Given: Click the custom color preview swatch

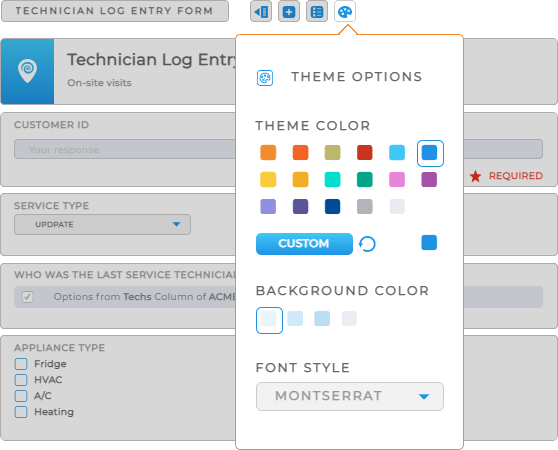Looking at the screenshot, I should (429, 243).
